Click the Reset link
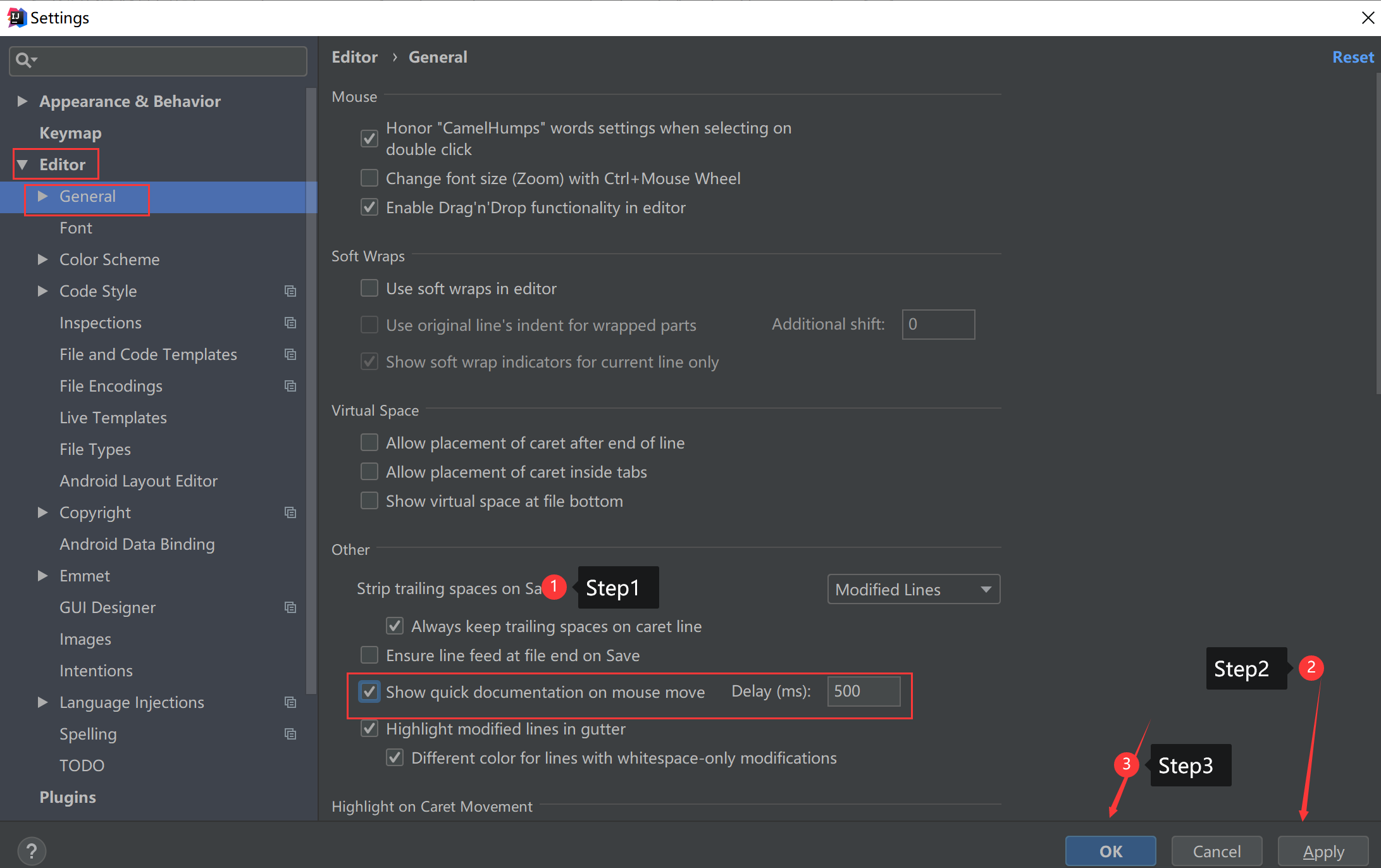 (1353, 57)
